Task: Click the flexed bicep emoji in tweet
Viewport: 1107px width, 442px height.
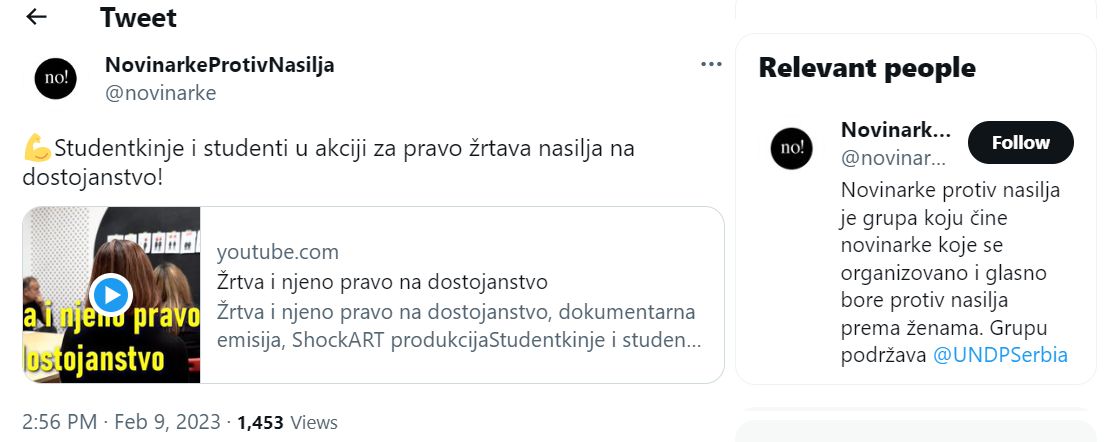Action: point(37,149)
